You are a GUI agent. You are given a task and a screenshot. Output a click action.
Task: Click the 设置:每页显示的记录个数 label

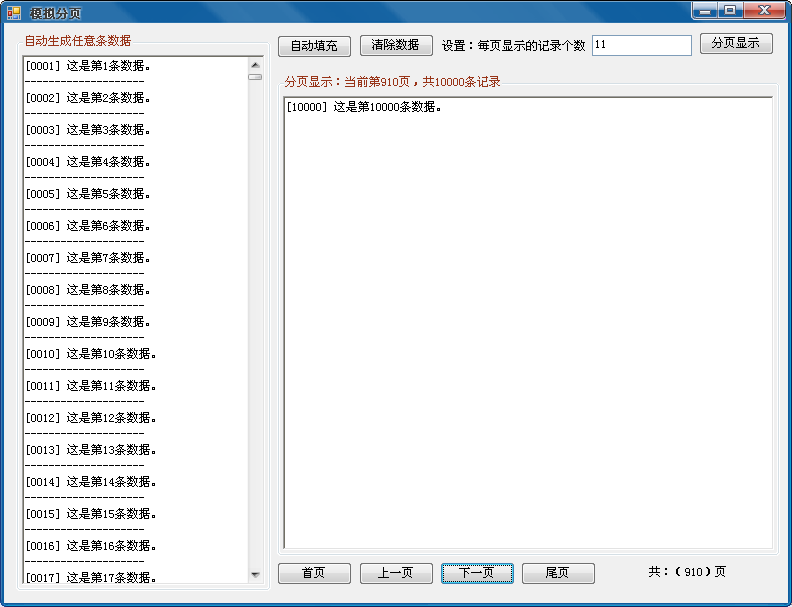(513, 46)
